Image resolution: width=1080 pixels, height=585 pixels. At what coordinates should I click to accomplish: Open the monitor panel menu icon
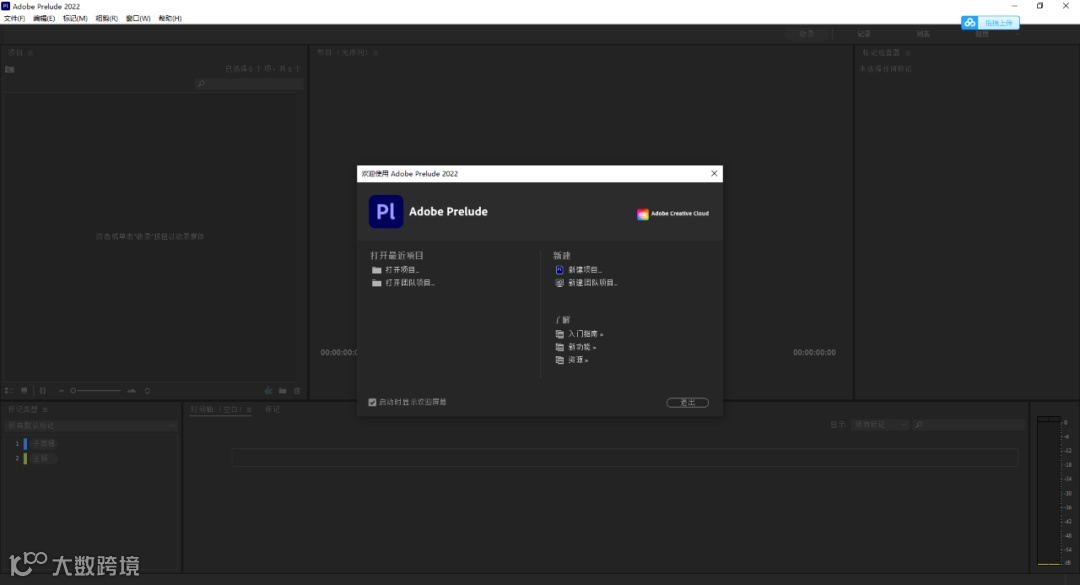click(375, 53)
